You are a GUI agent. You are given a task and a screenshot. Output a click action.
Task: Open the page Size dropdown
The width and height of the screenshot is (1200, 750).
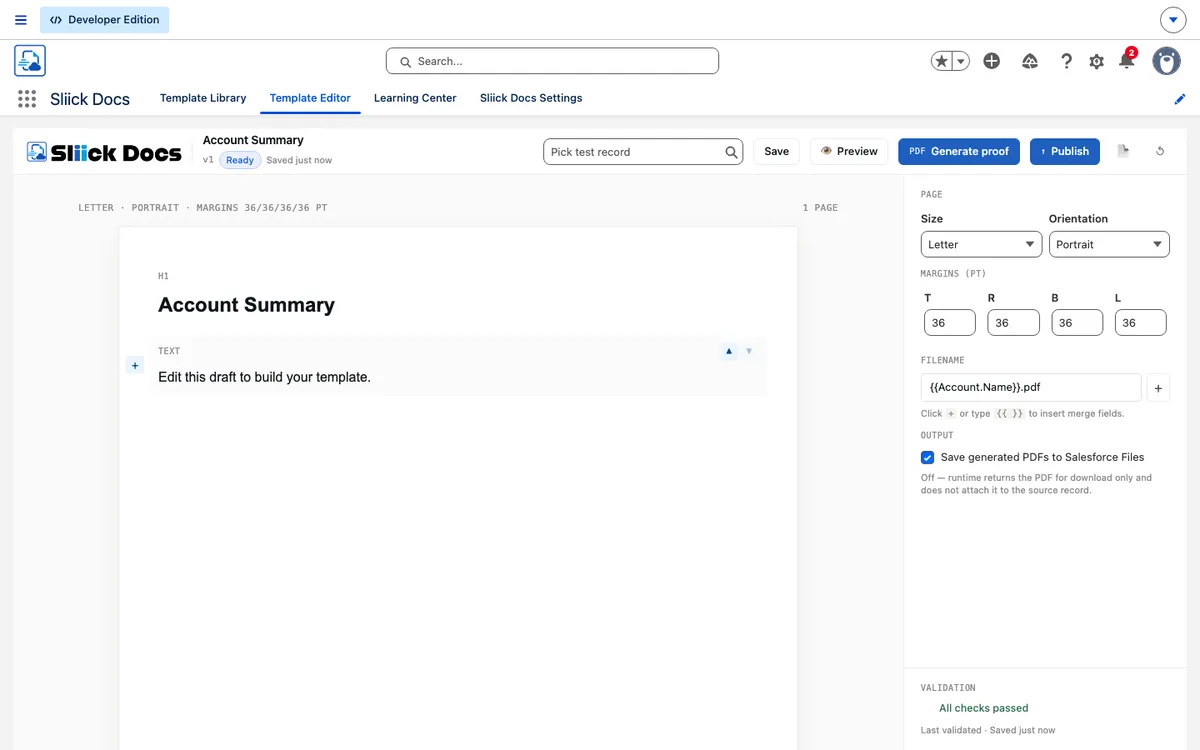click(x=981, y=244)
